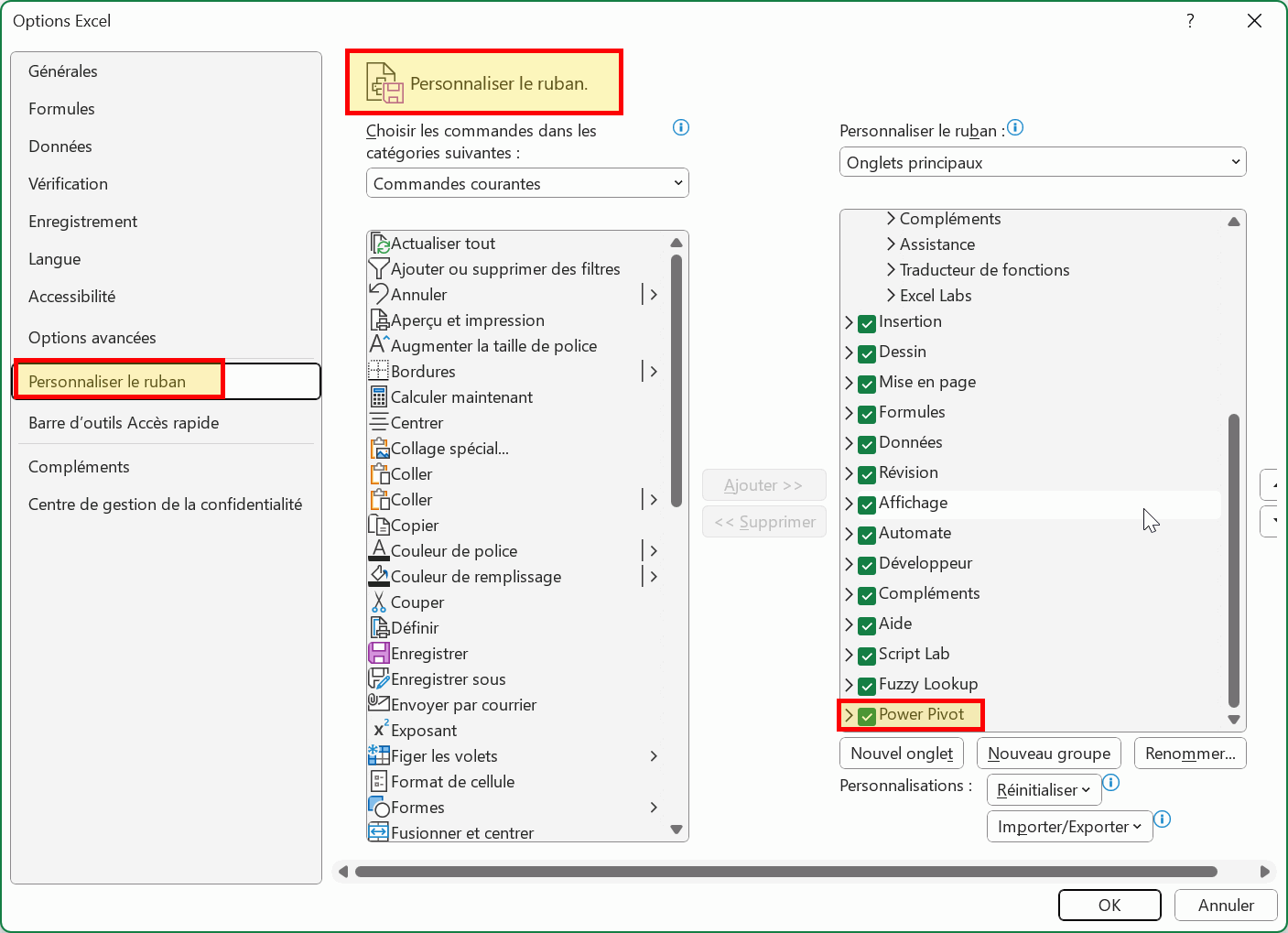Select the Actualiser tout command icon

click(379, 244)
